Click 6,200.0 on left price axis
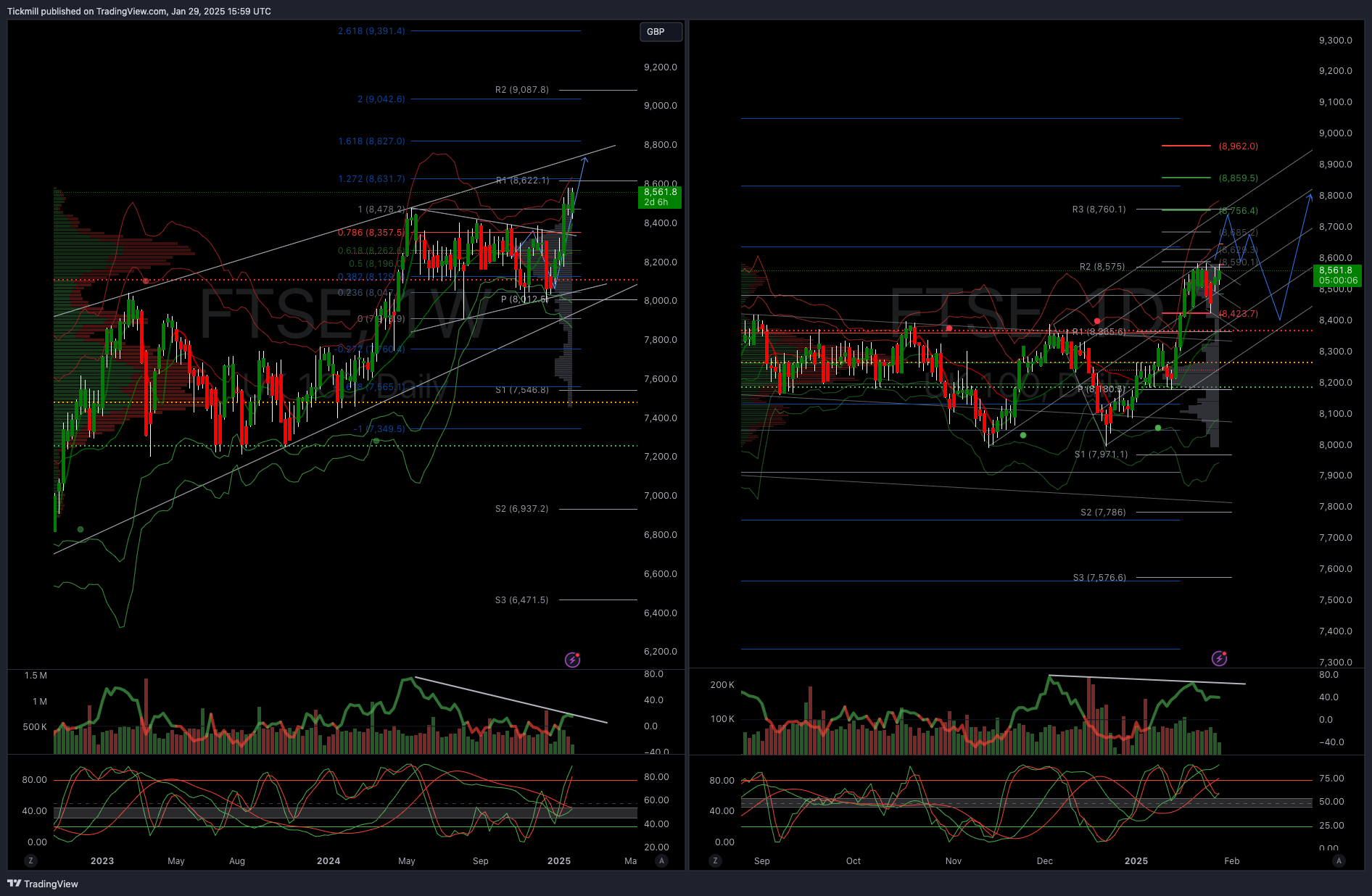 [661, 652]
